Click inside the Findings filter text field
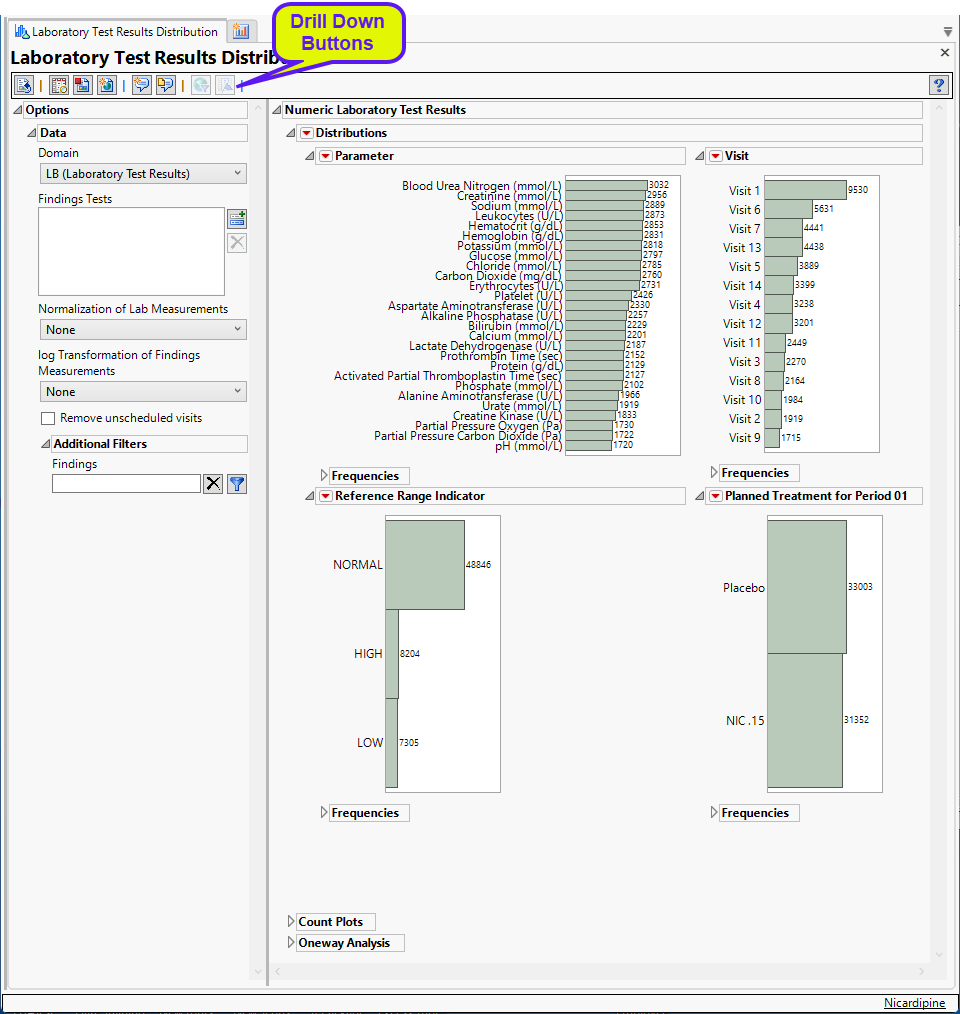Viewport: 960px width, 1014px height. (126, 484)
